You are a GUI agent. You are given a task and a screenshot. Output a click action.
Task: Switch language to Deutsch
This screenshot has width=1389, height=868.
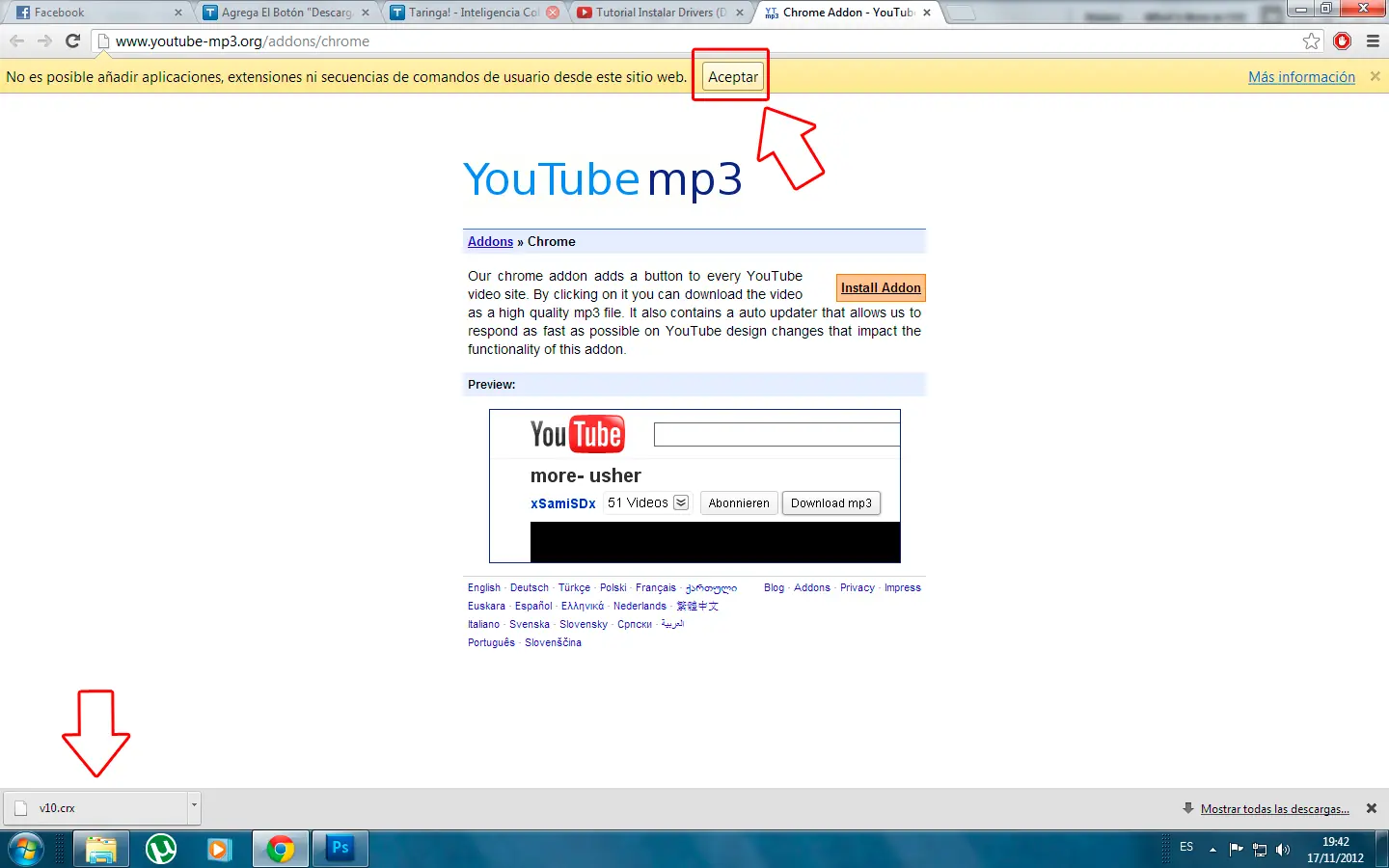tap(530, 587)
